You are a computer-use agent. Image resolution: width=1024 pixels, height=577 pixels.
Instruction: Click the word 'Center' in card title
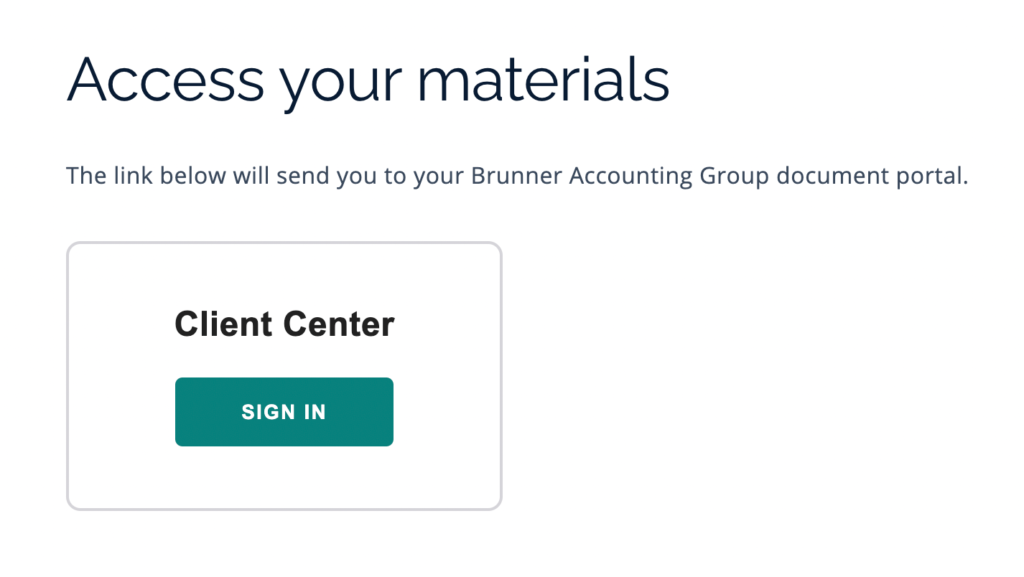point(339,324)
